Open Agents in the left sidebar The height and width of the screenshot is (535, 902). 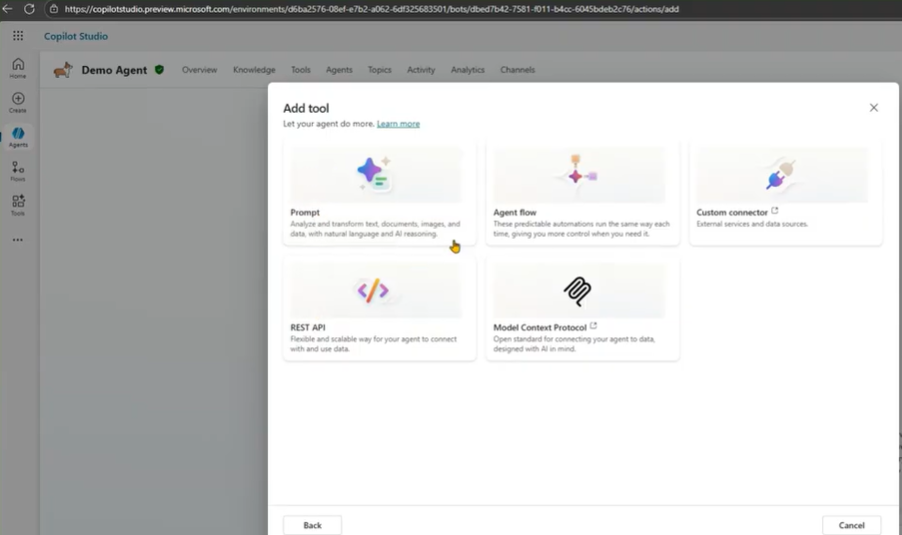pos(18,136)
